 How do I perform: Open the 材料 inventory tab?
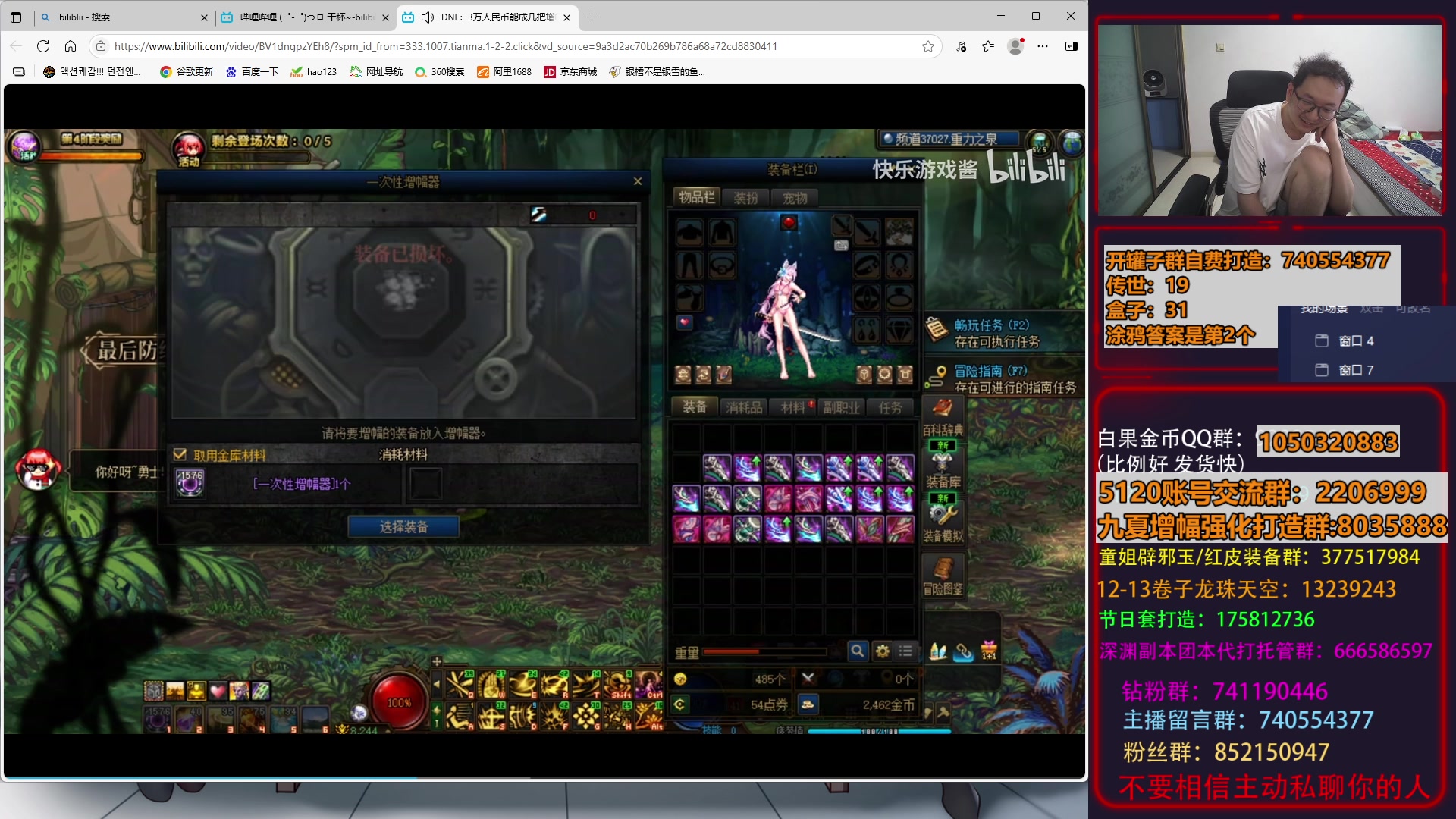[x=793, y=407]
